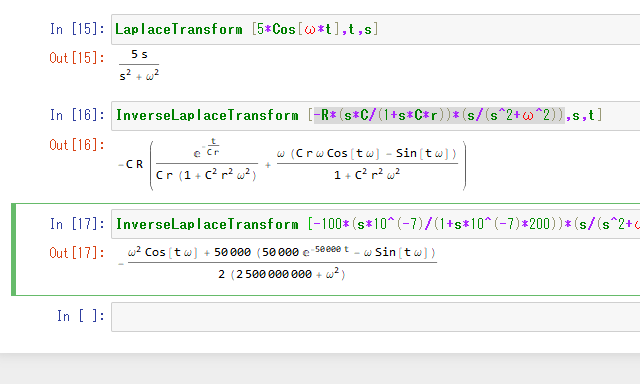Click the In [17]: prompt label

coord(77,224)
